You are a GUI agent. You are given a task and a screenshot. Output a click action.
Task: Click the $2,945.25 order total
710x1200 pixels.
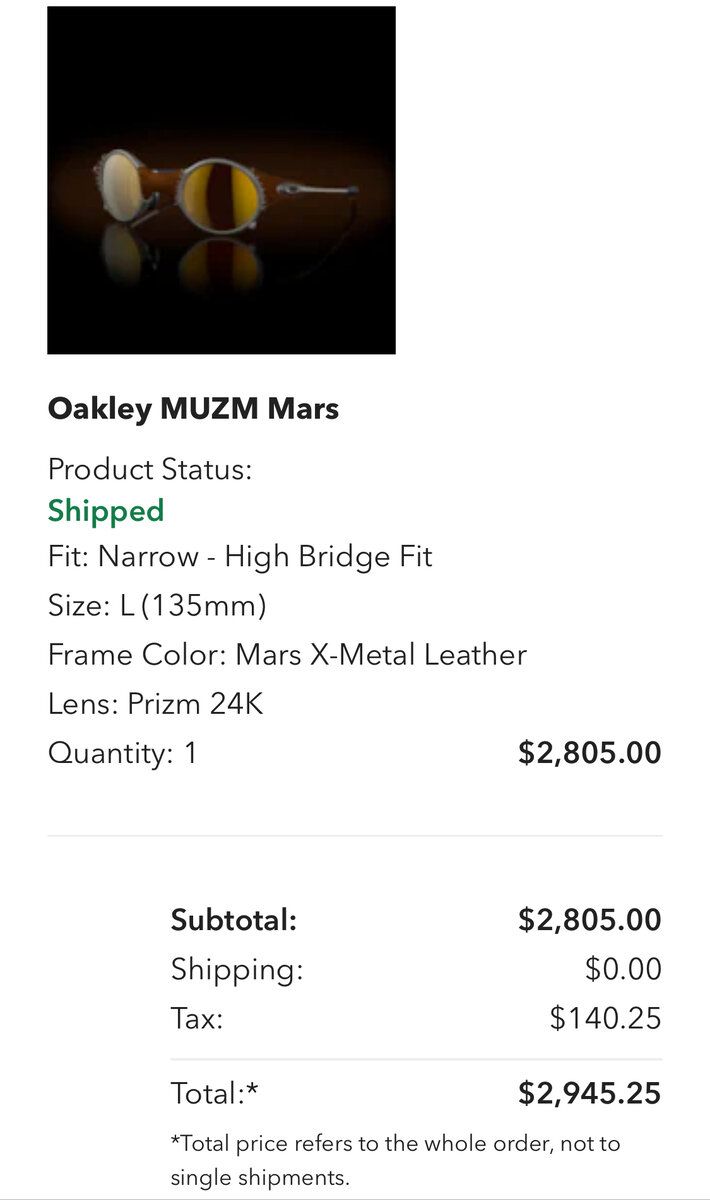589,1093
